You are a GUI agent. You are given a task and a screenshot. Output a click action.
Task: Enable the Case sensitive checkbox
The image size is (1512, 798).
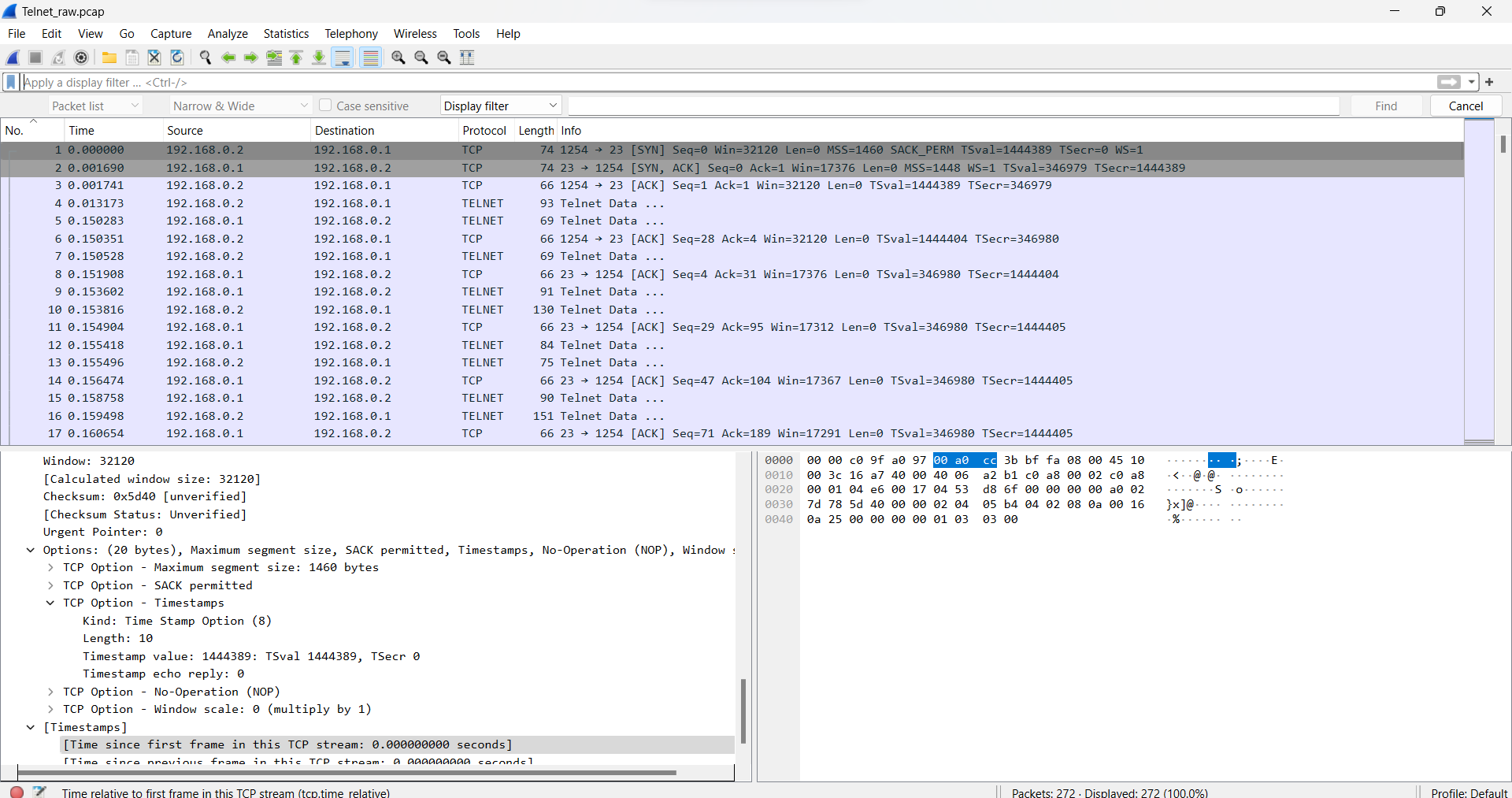coord(325,106)
